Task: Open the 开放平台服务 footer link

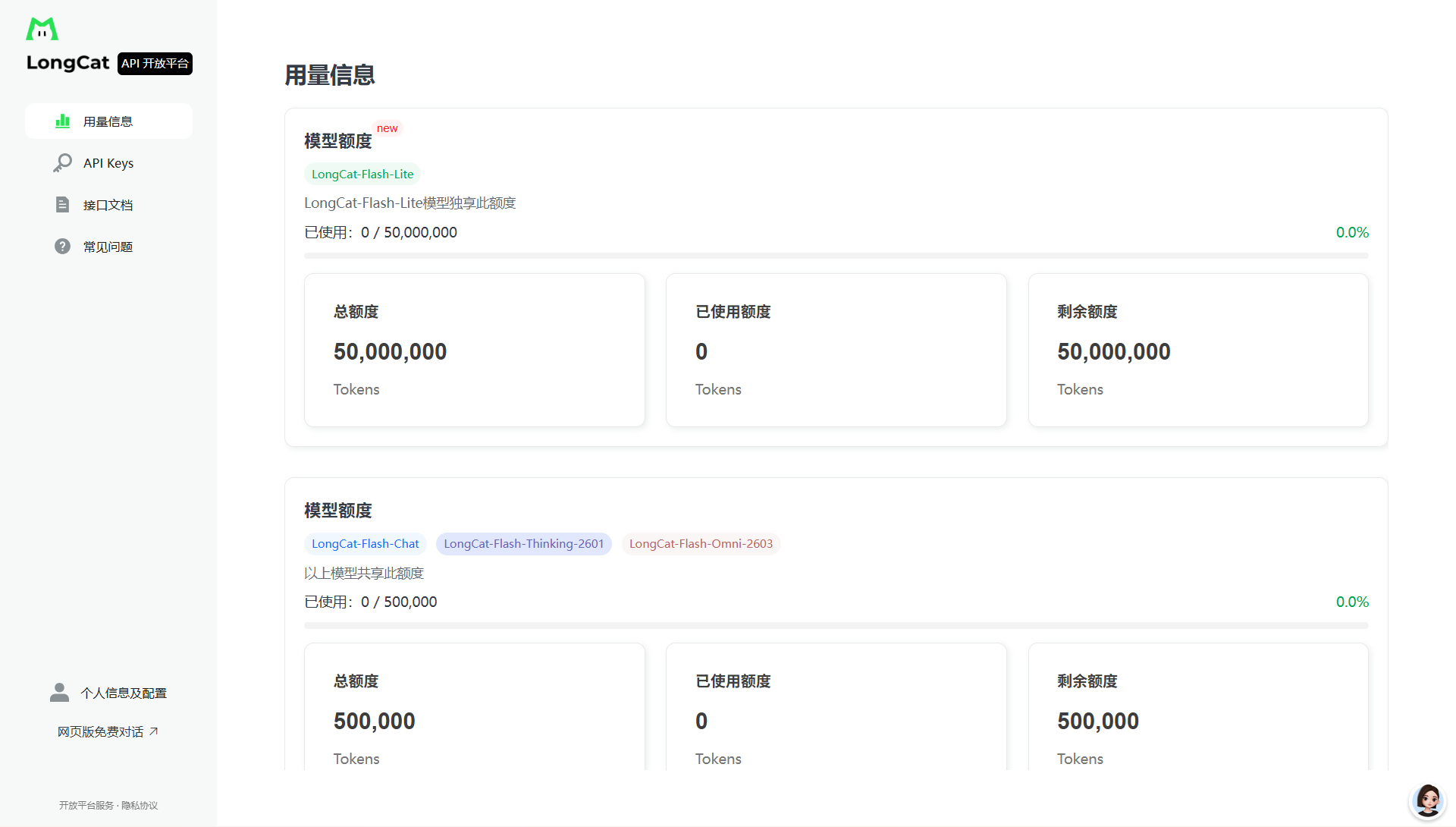Action: [86, 806]
